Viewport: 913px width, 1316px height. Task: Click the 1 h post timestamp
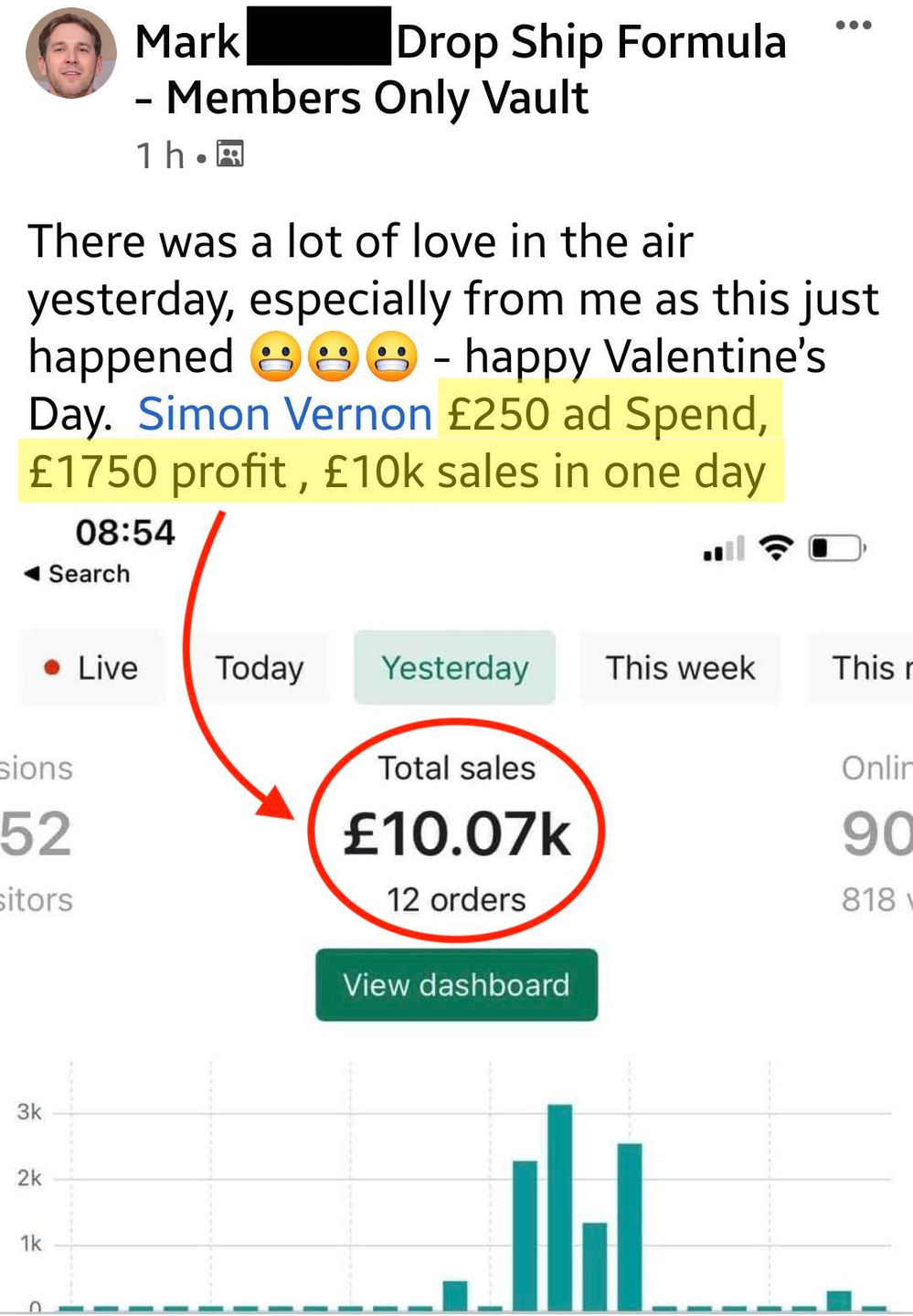coord(161,155)
